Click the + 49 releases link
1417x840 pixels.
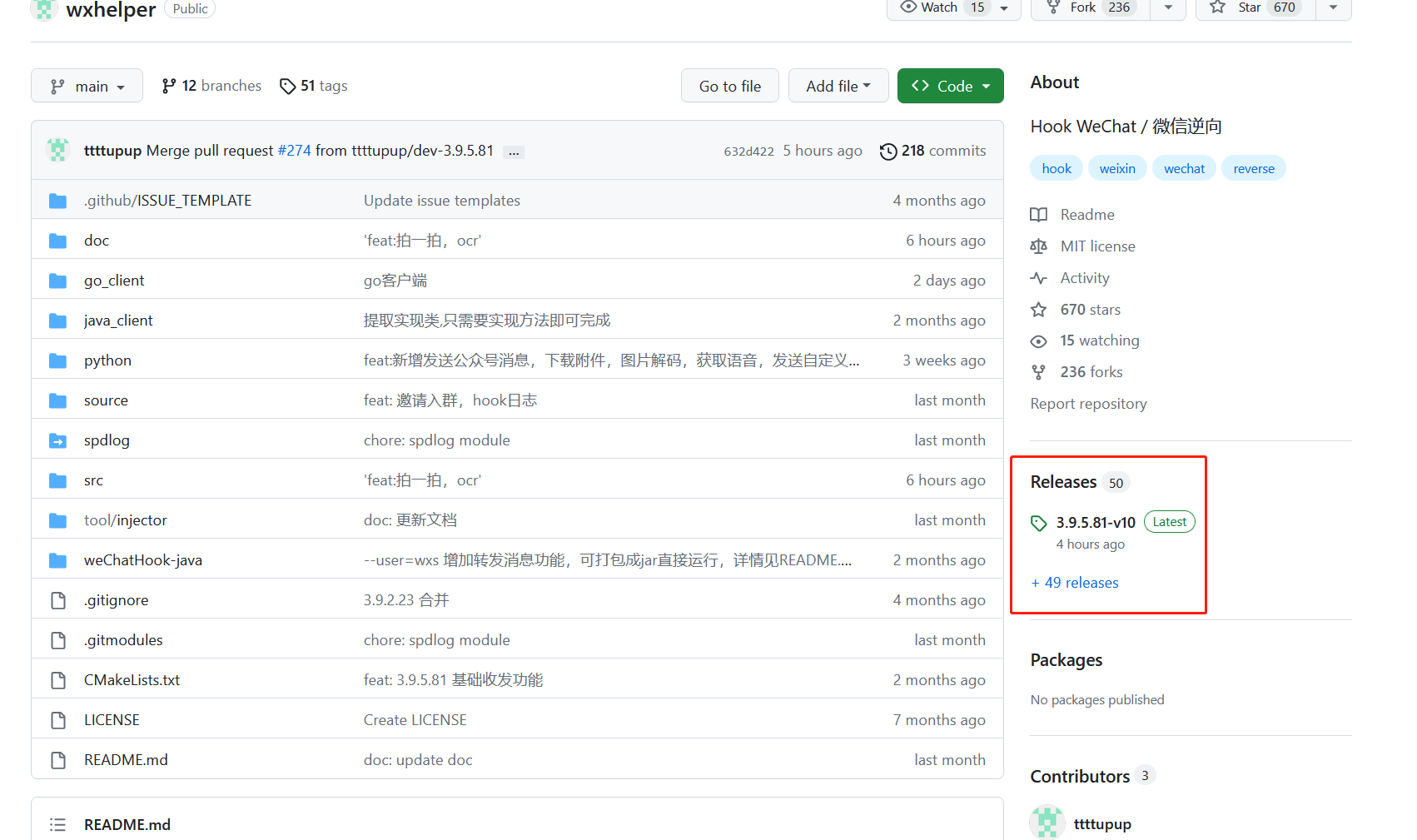click(1074, 582)
